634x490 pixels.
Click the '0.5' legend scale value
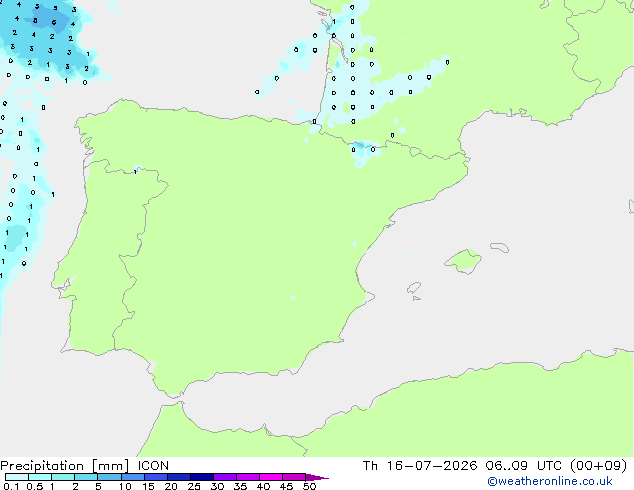pyautogui.click(x=34, y=486)
